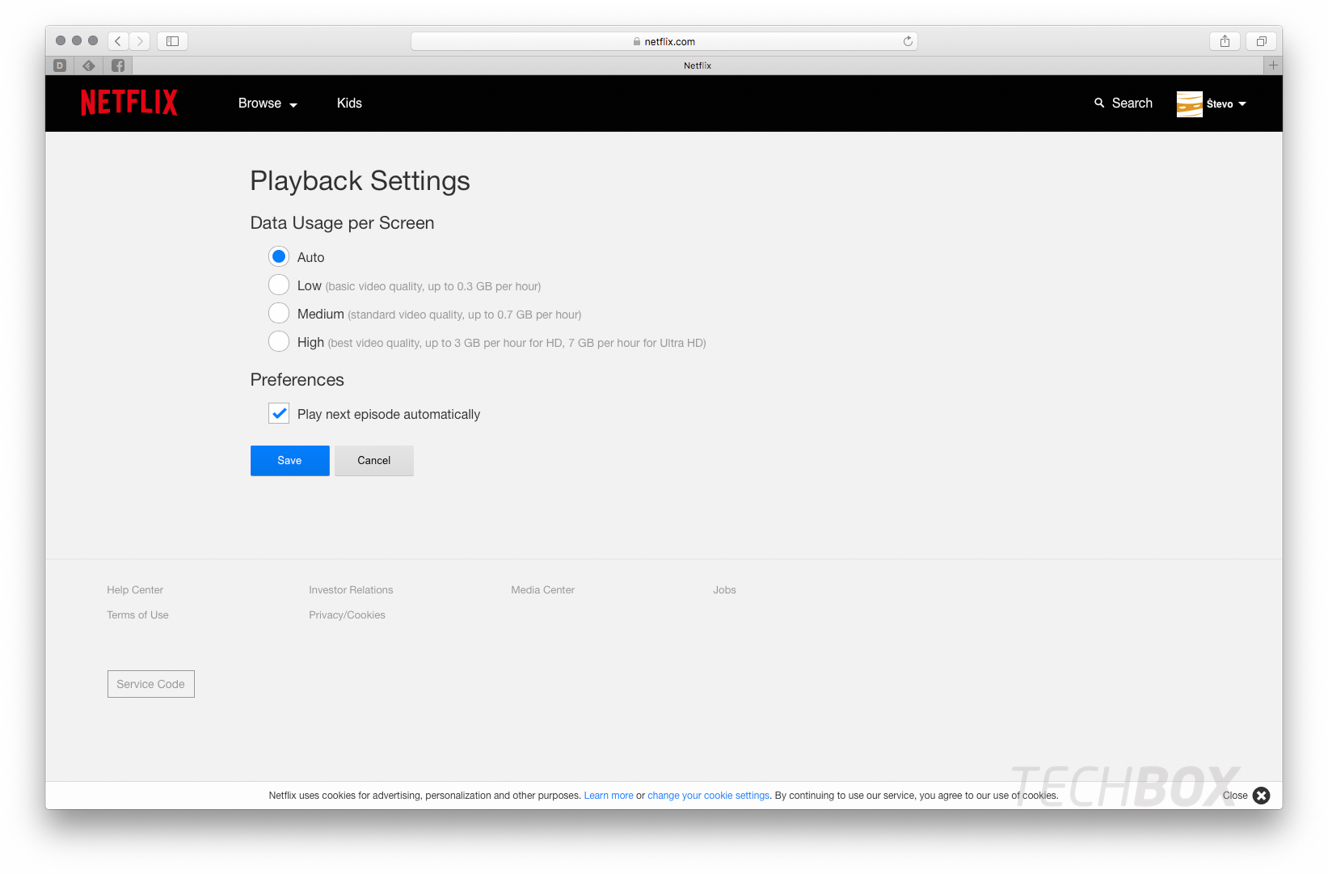
Task: Follow the Learn more cookie link
Action: coord(609,796)
